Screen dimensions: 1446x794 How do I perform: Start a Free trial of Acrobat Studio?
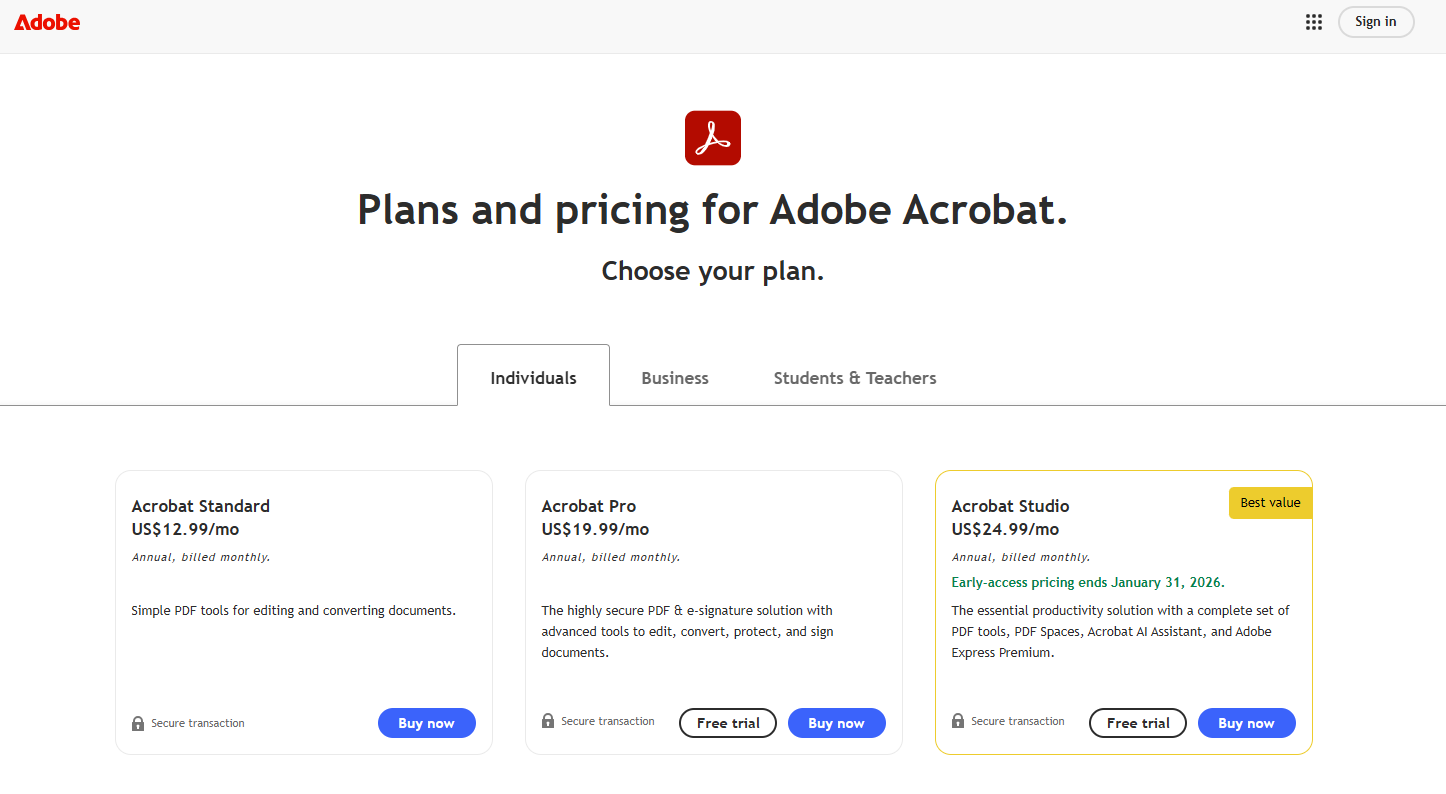[1137, 722]
